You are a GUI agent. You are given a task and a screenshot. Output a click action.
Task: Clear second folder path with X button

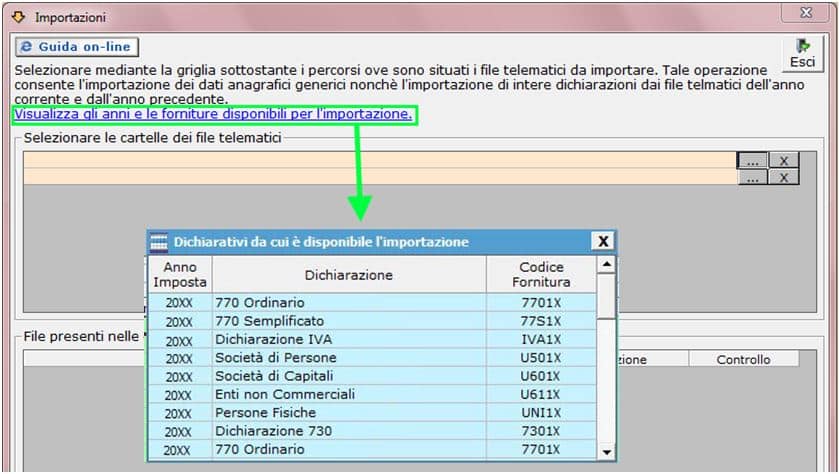click(785, 177)
